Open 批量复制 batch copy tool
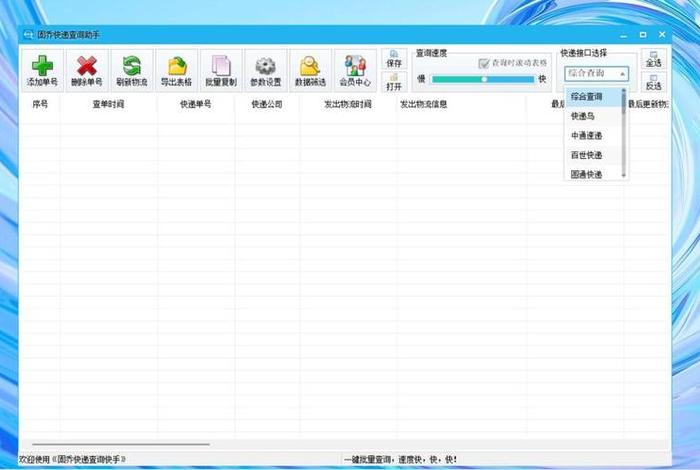700x470 pixels. (x=221, y=71)
